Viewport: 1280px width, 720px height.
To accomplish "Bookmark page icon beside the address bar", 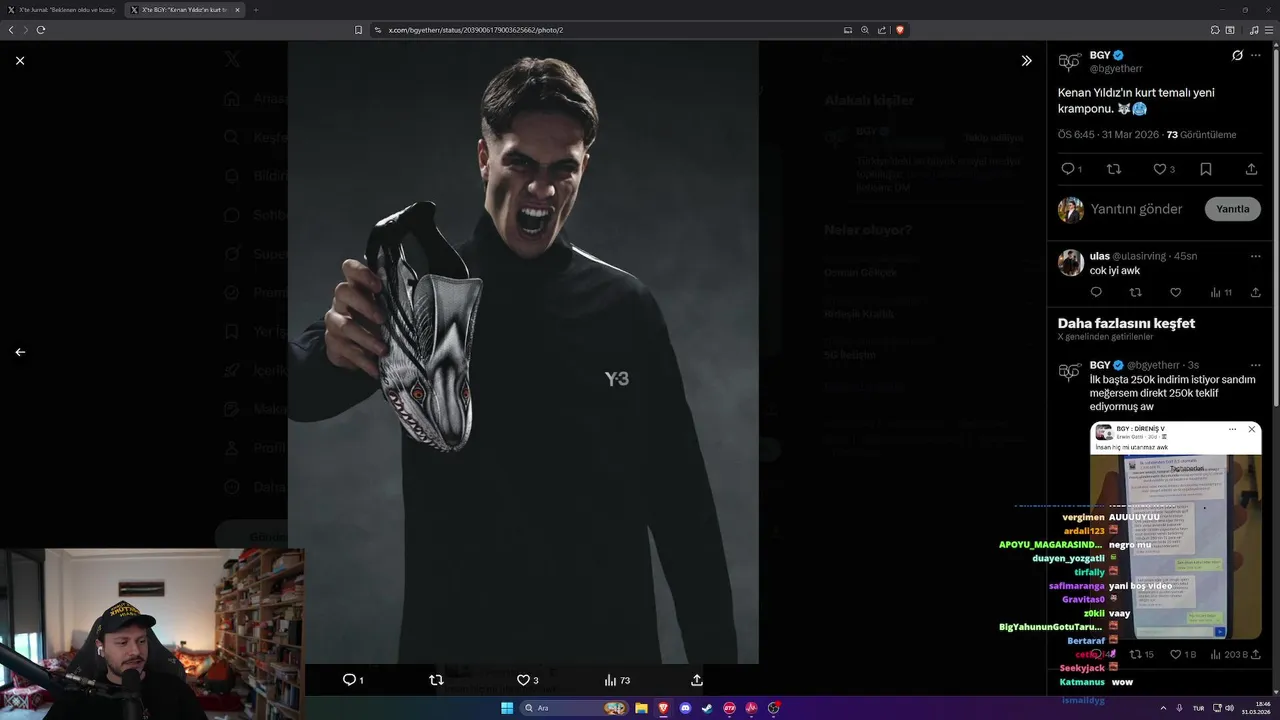I will point(358,30).
